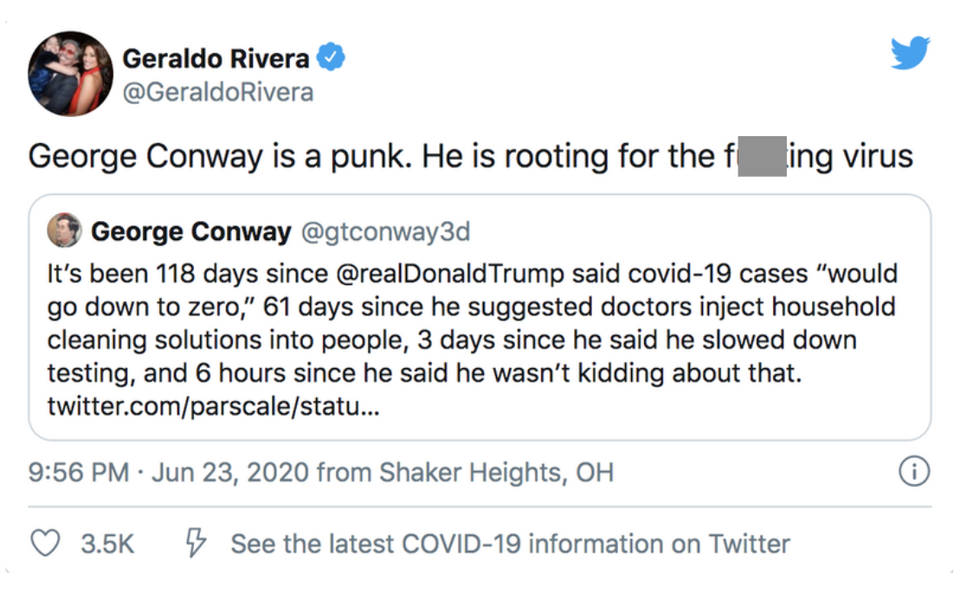This screenshot has width=980, height=603.
Task: Click George Conway's small avatar
Action: pos(64,231)
